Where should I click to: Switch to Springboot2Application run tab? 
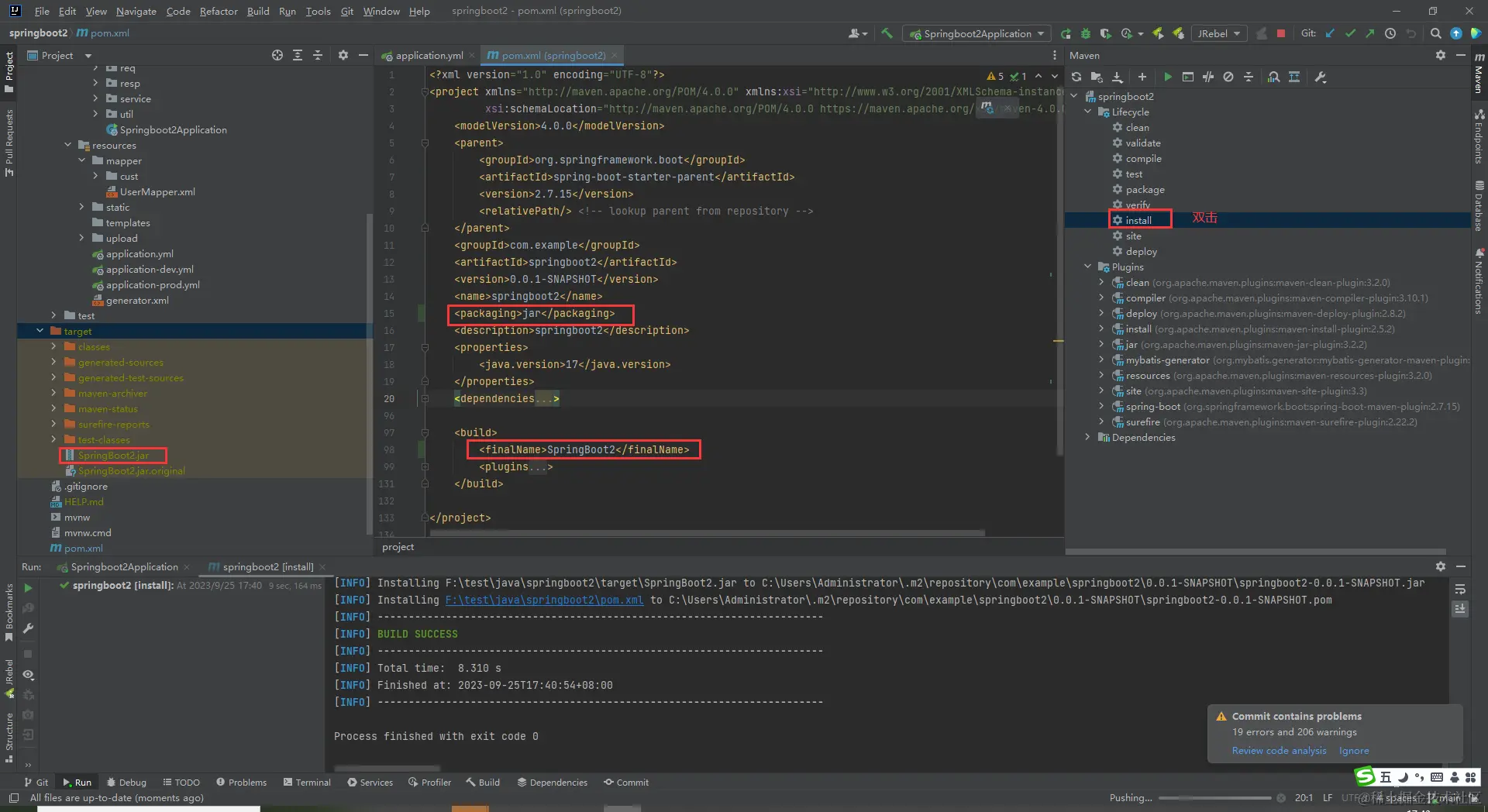pyautogui.click(x=122, y=566)
